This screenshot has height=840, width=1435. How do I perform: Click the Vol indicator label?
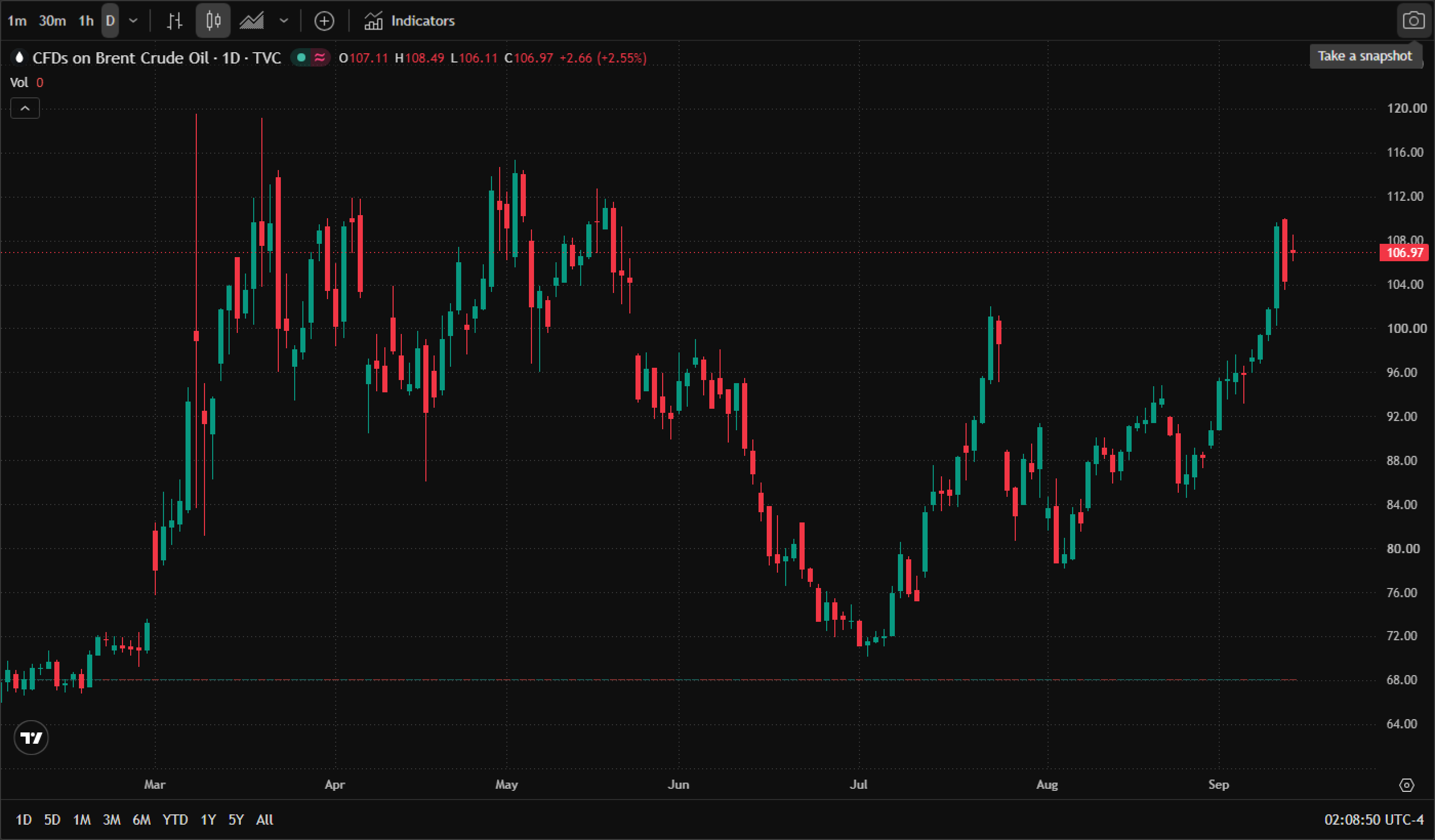[19, 82]
